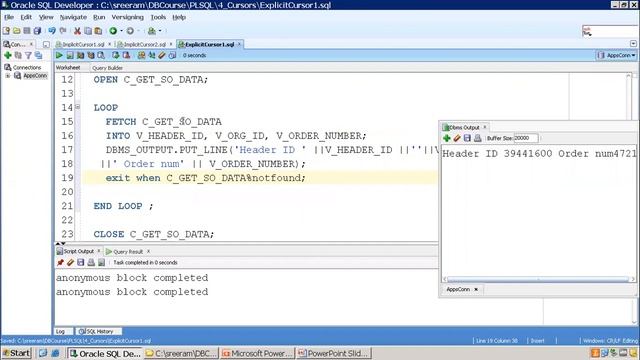Click the Undo icon in main toolbar
Image resolution: width=640 pixels, height=360 pixels.
click(x=52, y=31)
